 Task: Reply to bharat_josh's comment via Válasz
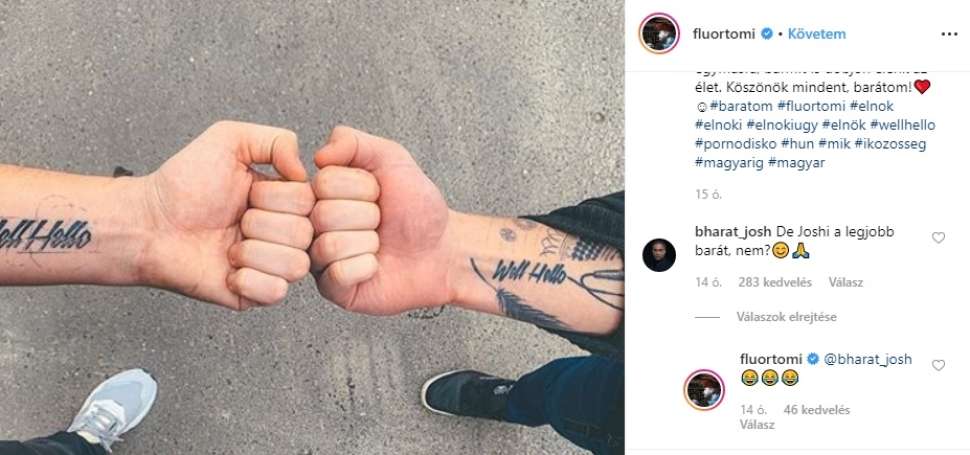point(846,283)
